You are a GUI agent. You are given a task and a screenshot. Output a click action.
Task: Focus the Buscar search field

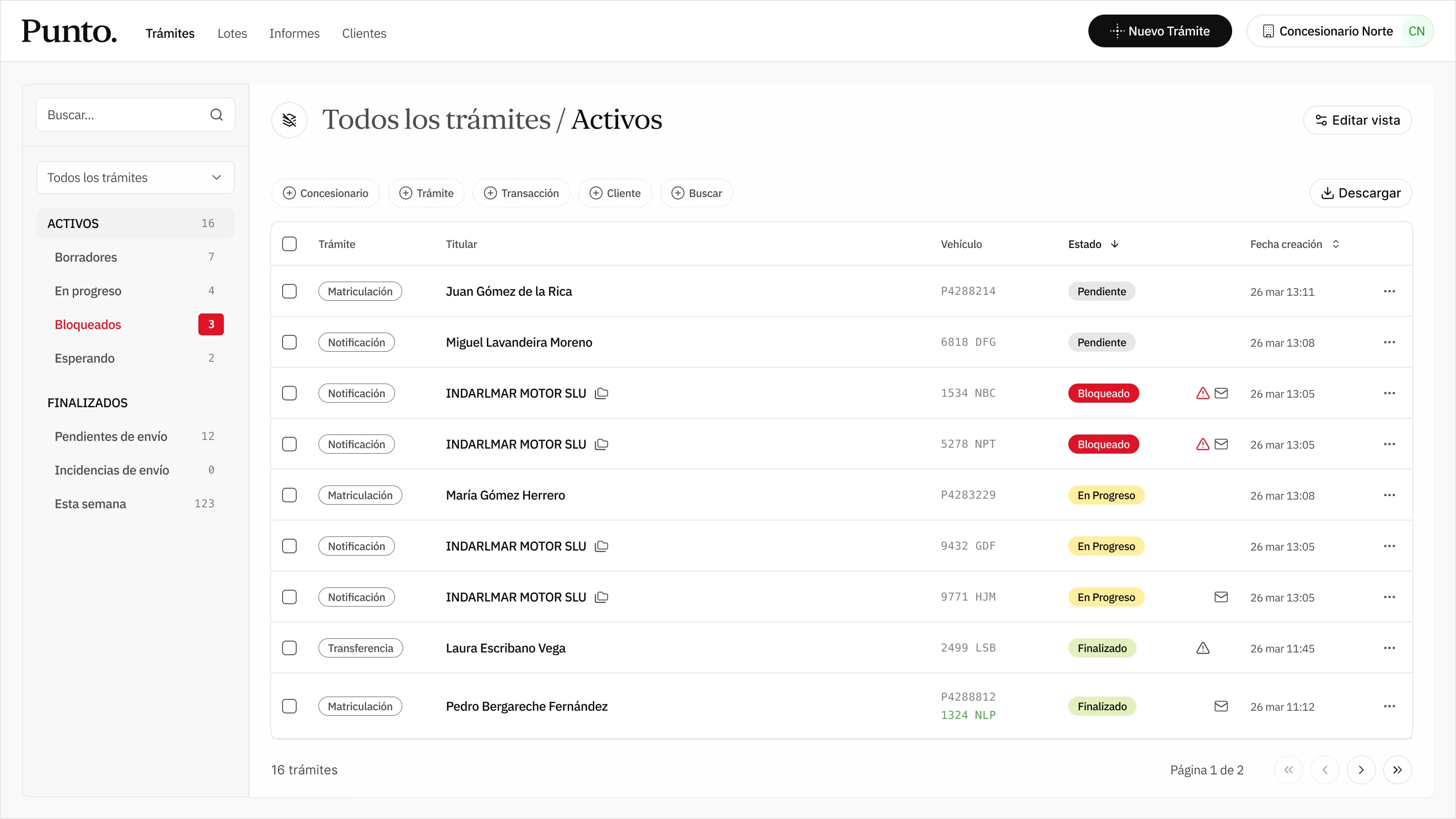(x=135, y=115)
